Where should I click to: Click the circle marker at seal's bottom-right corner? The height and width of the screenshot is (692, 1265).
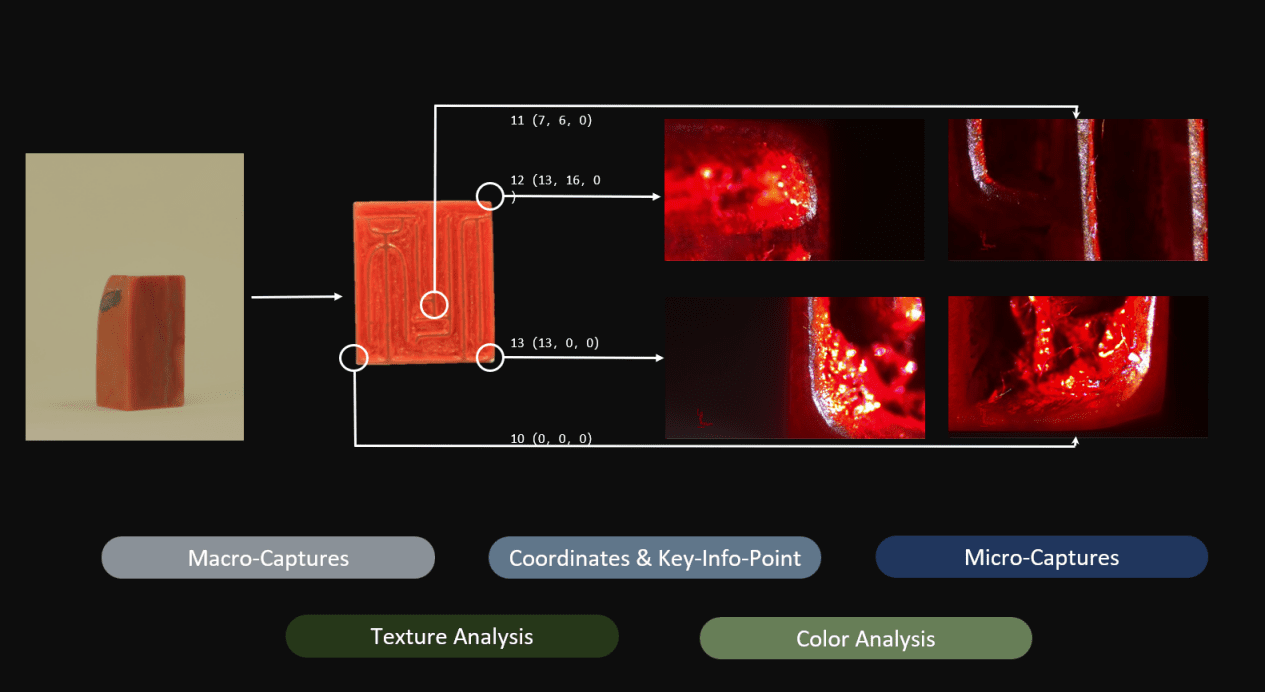point(489,357)
